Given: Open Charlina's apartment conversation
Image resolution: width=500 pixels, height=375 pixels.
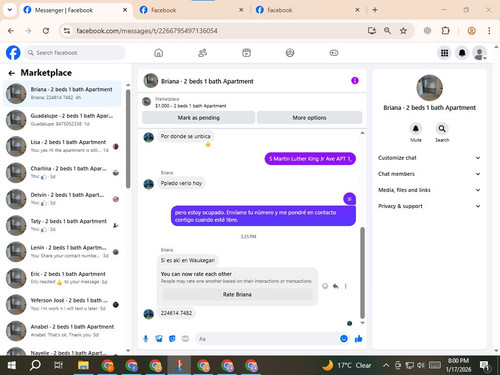Looking at the screenshot, I should click(63, 173).
